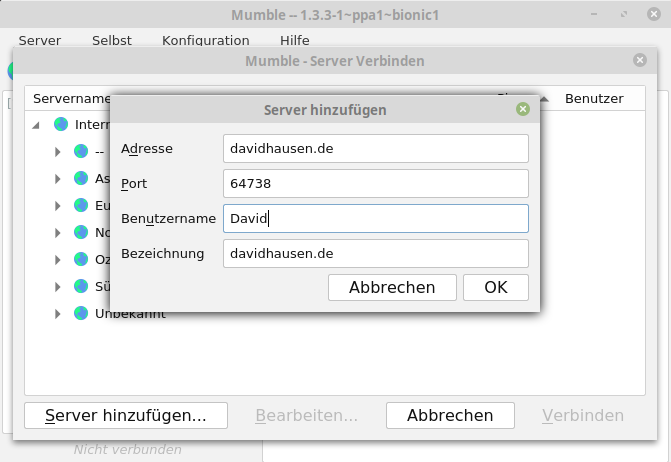Viewport: 671px width, 462px height.
Task: Click the disabled Verbinden button
Action: click(x=583, y=415)
